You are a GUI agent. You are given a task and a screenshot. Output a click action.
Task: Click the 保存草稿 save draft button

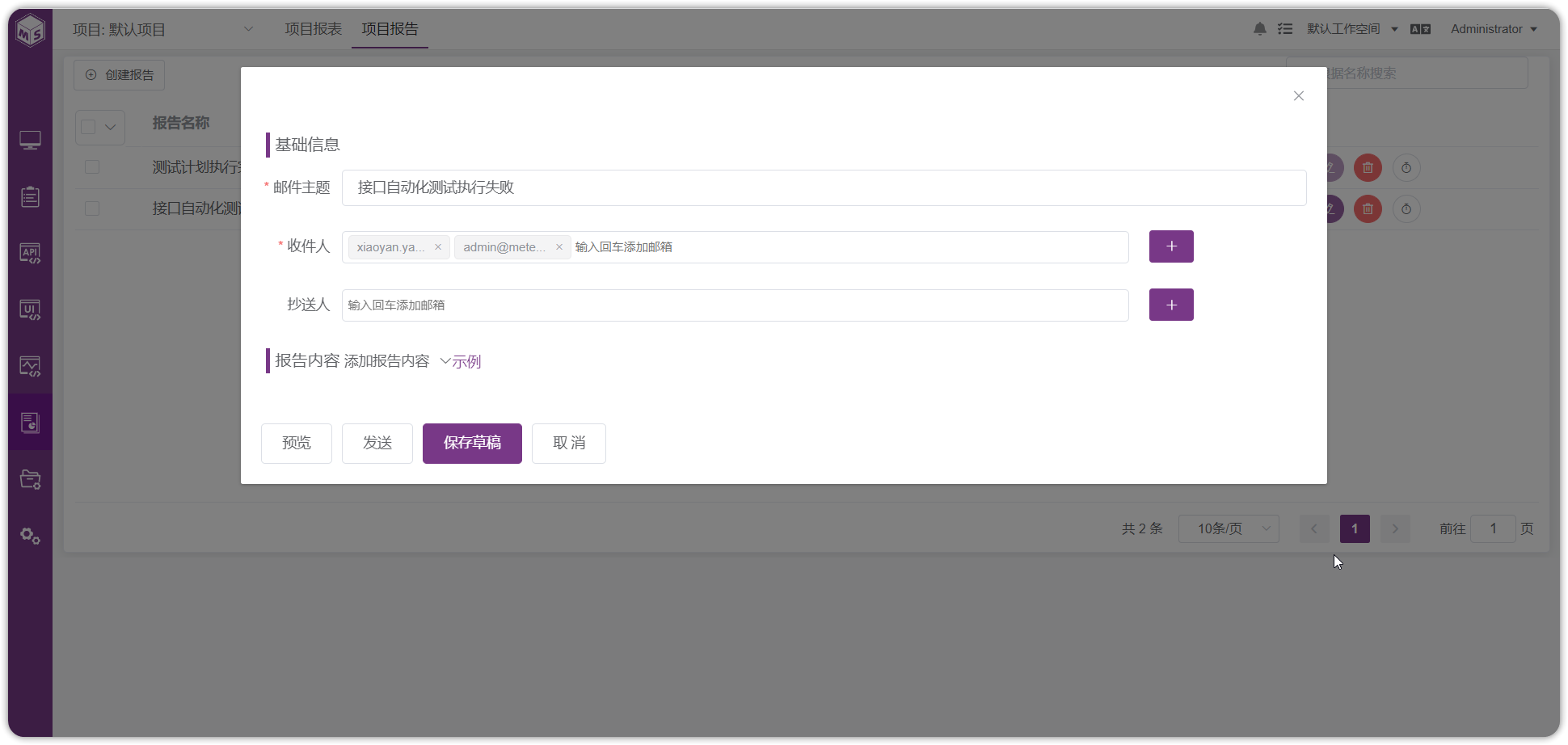pyautogui.click(x=472, y=444)
